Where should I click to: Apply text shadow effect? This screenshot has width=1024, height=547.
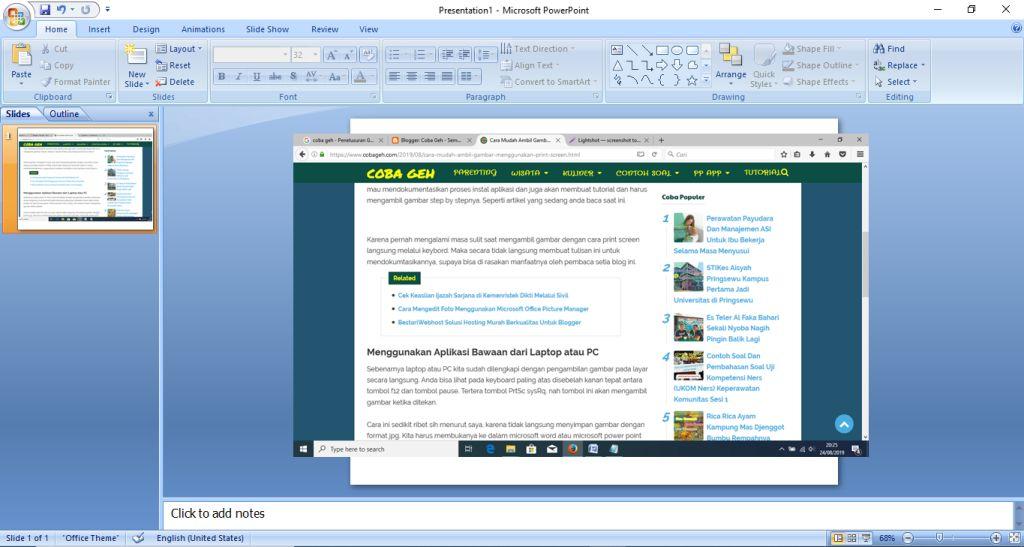pyautogui.click(x=293, y=77)
